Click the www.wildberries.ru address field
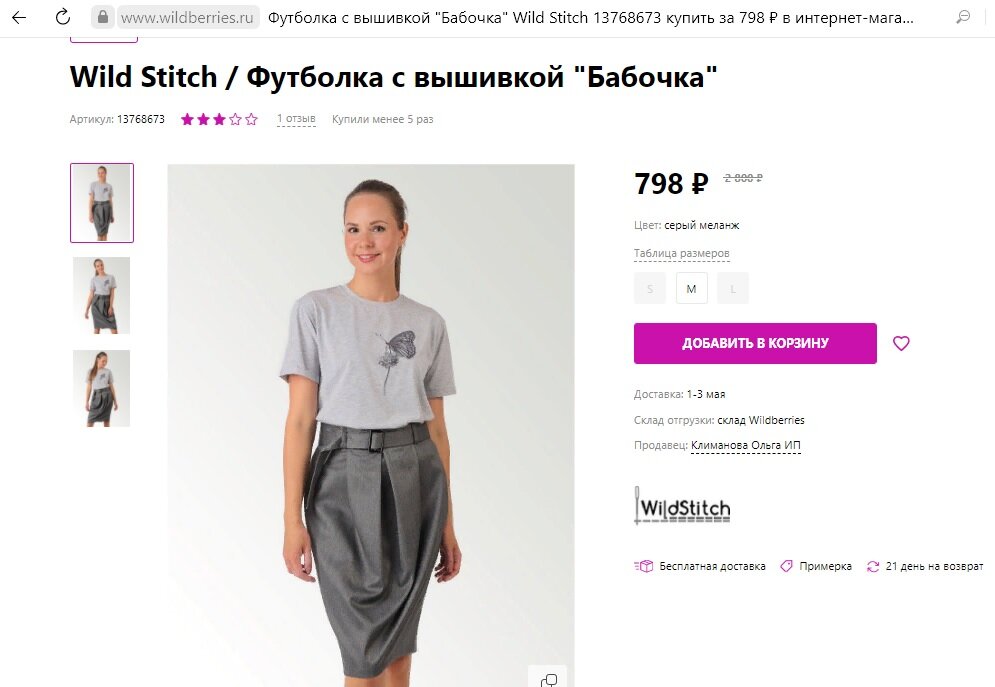The height and width of the screenshot is (687, 995). (187, 17)
